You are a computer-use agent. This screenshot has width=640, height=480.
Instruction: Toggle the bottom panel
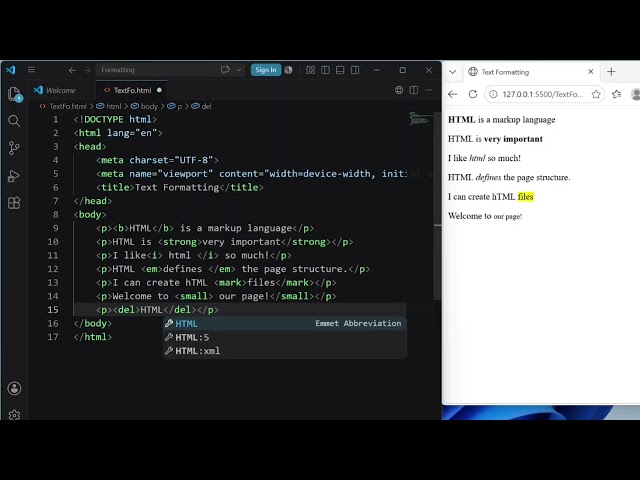click(x=340, y=70)
